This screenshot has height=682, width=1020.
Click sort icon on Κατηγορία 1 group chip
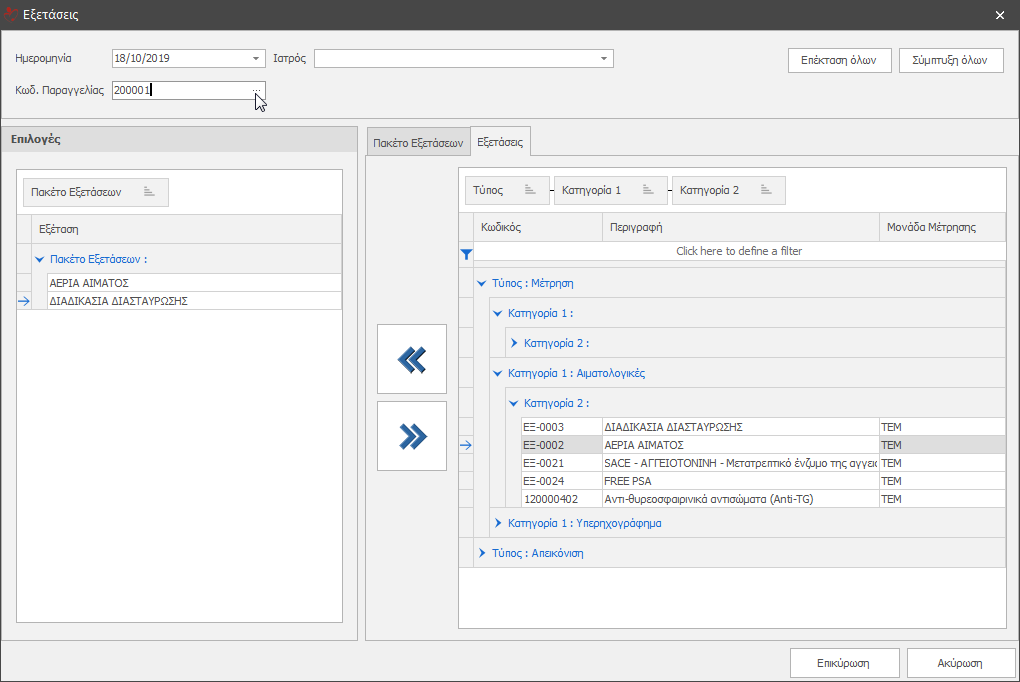point(648,190)
